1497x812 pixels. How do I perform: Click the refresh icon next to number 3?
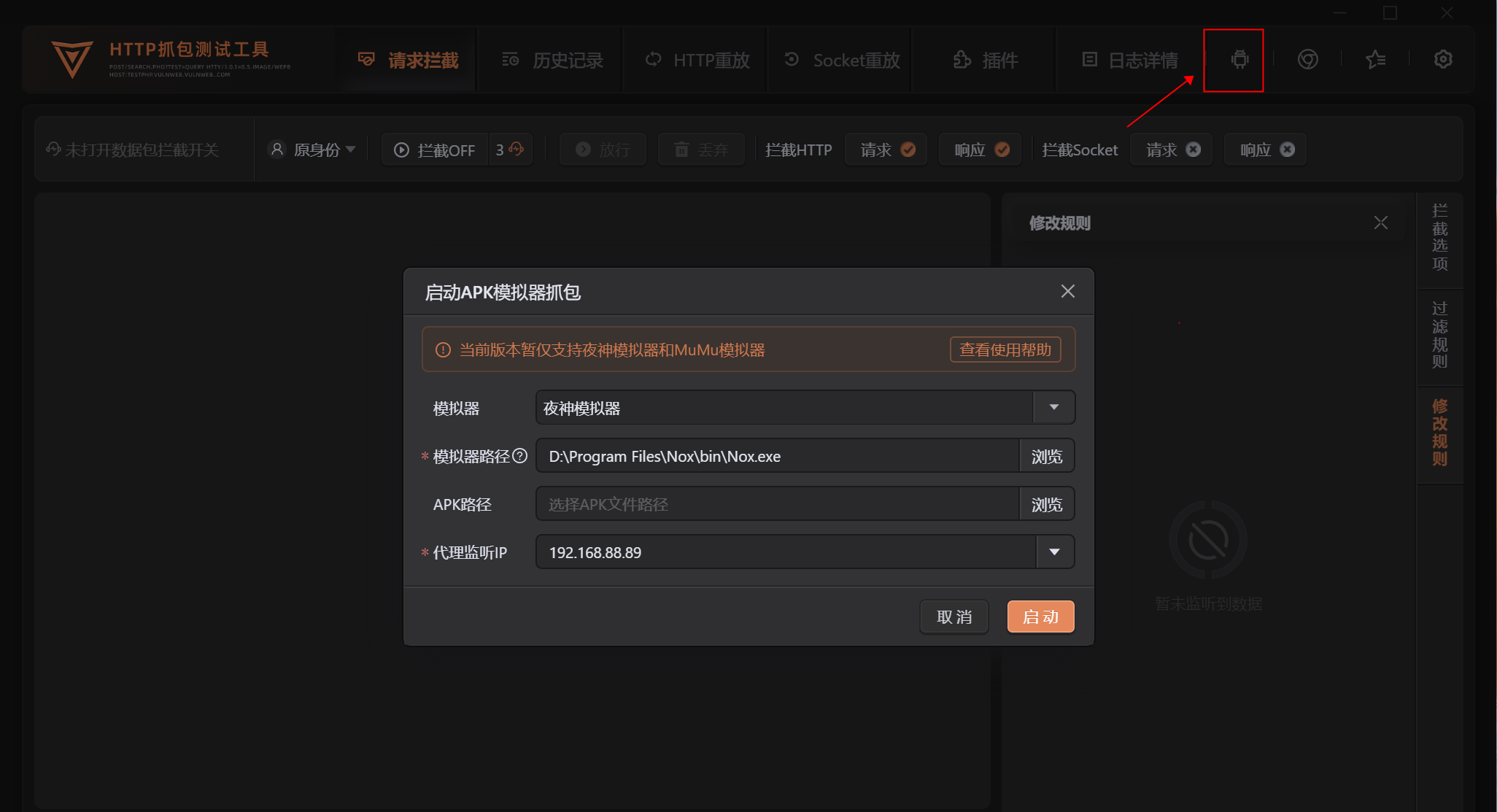coord(517,150)
